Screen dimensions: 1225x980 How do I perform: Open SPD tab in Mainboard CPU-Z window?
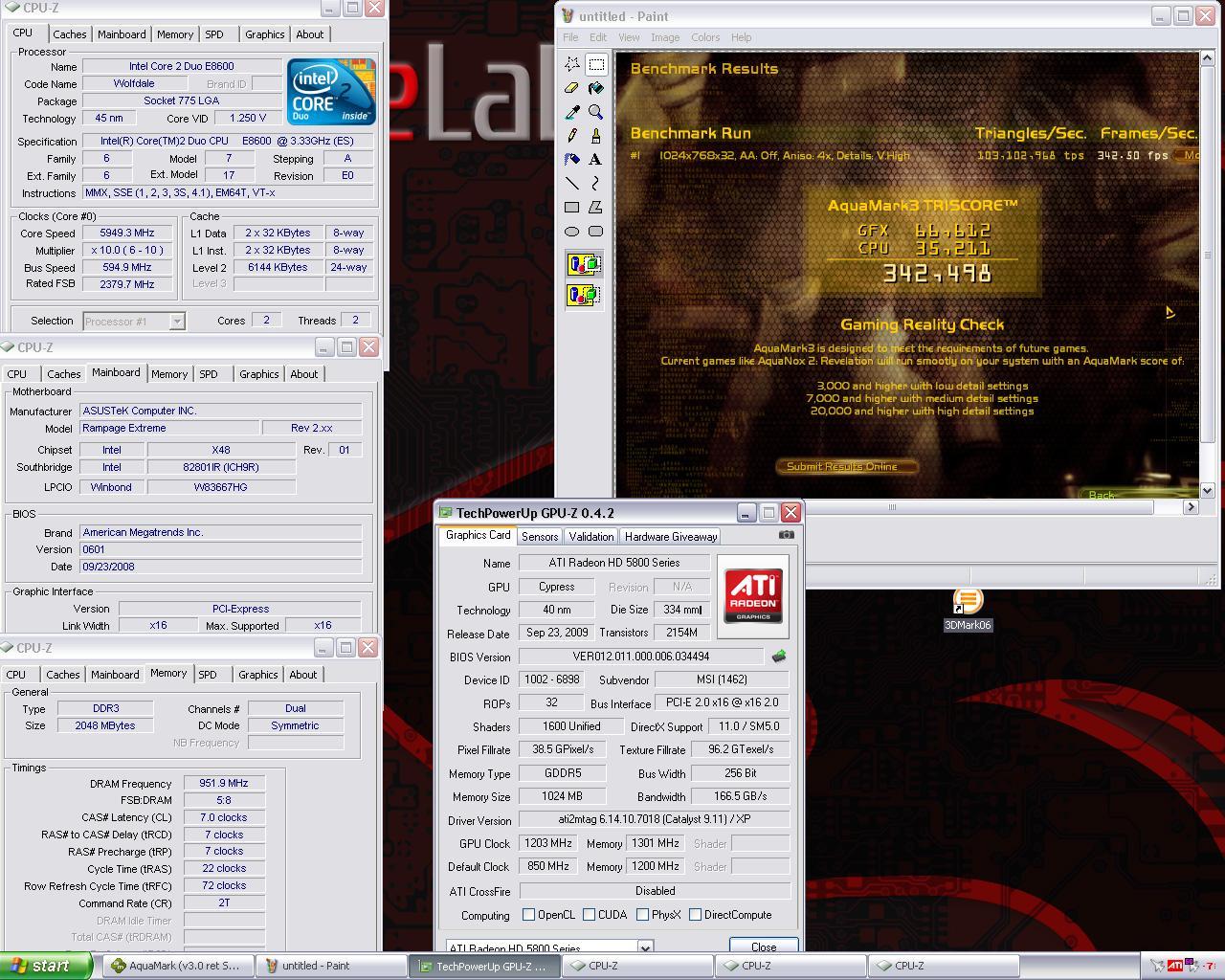tap(209, 374)
